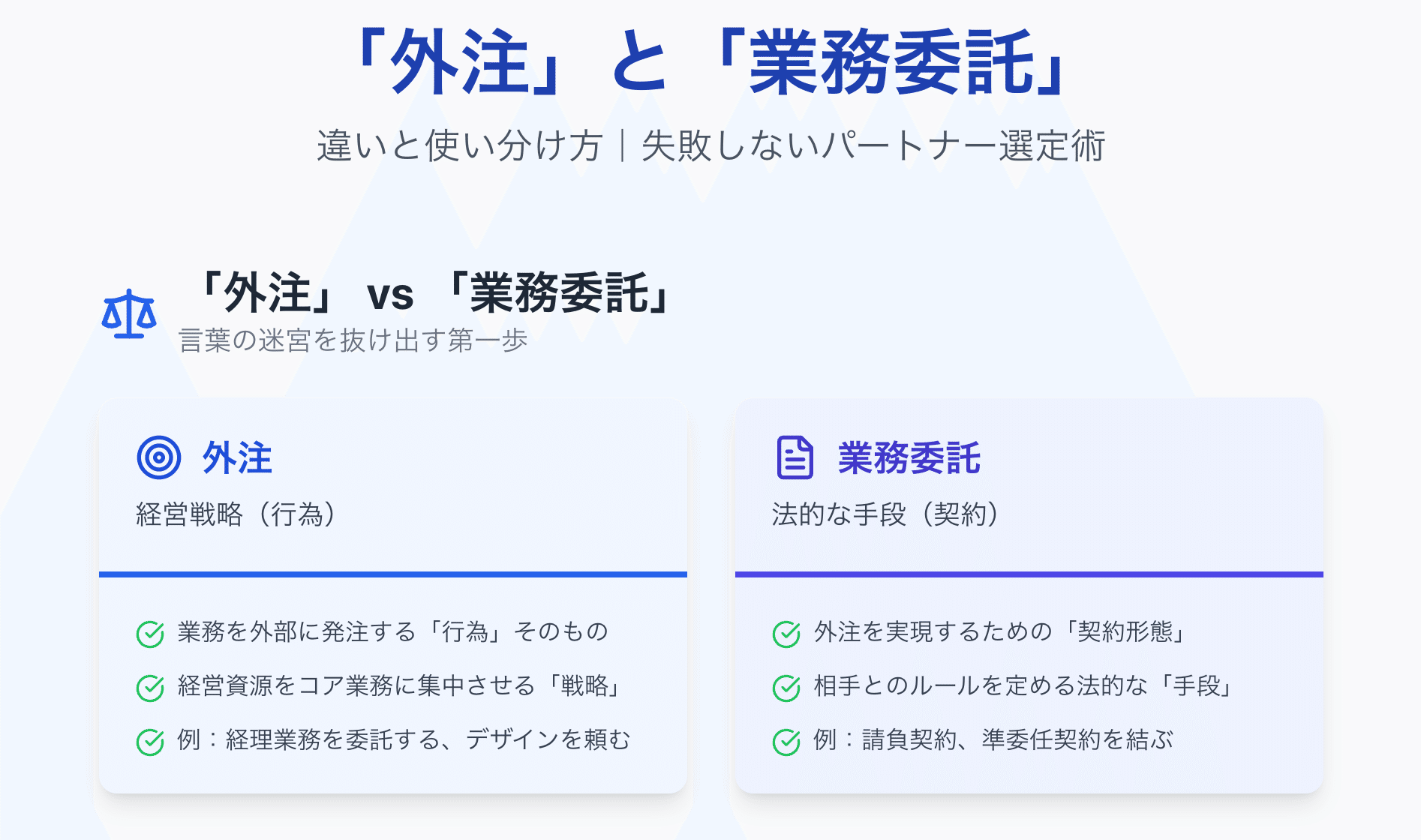Click check icon beside 業務を外部に発注する

click(150, 634)
